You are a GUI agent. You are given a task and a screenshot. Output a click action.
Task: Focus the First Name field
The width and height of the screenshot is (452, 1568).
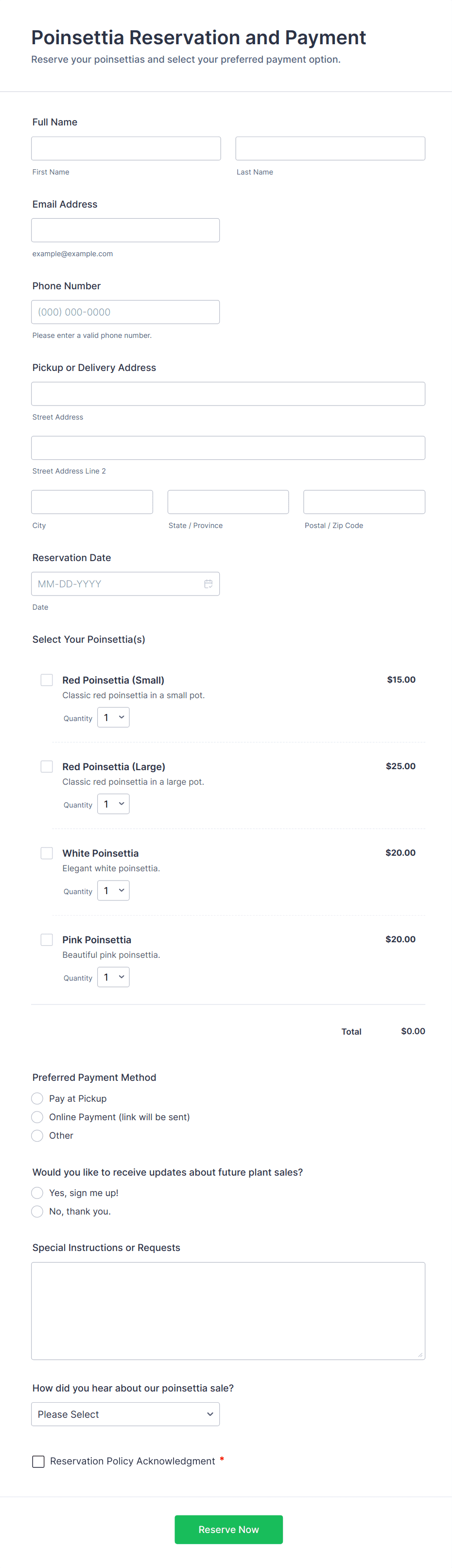[126, 148]
